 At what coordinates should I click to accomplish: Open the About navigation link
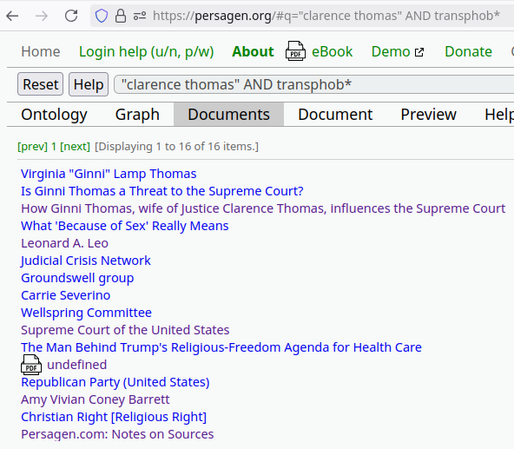tap(253, 52)
